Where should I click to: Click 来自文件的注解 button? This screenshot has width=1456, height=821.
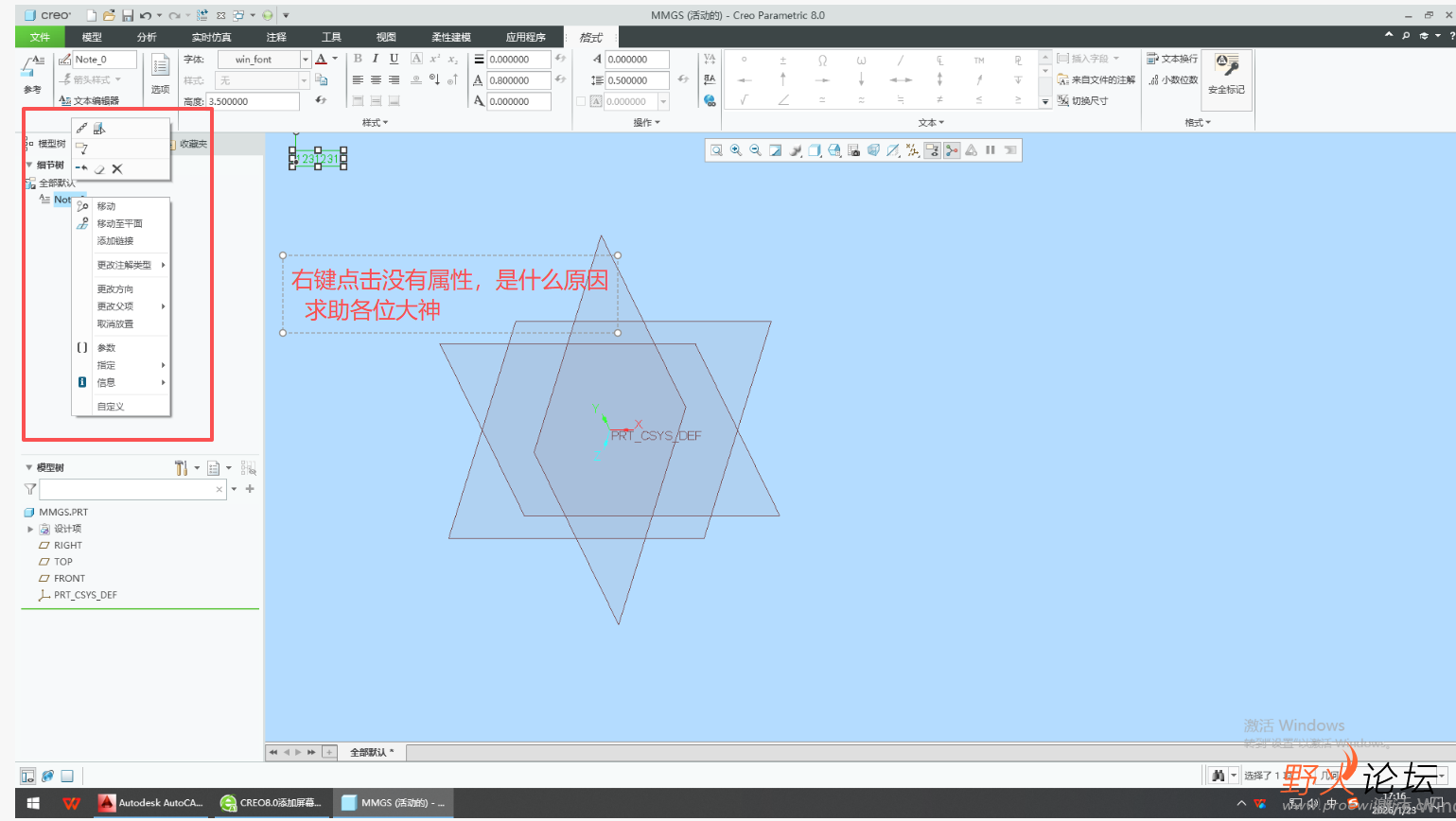tap(1096, 79)
